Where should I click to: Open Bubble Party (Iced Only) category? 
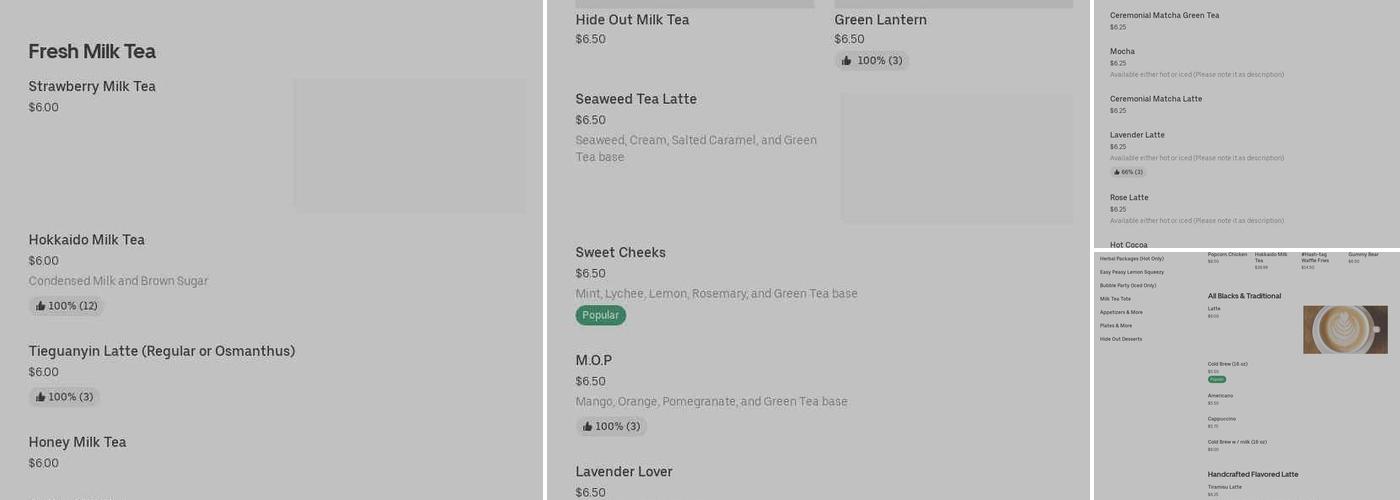(1127, 285)
